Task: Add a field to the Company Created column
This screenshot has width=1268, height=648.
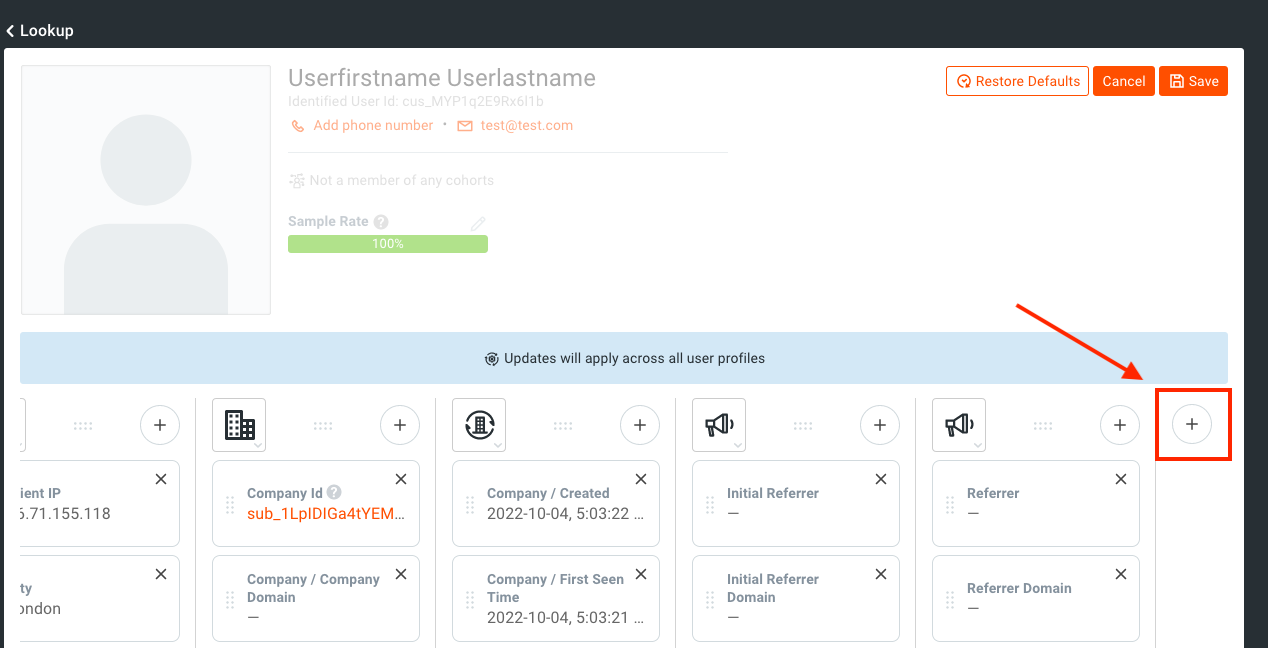Action: pos(639,425)
